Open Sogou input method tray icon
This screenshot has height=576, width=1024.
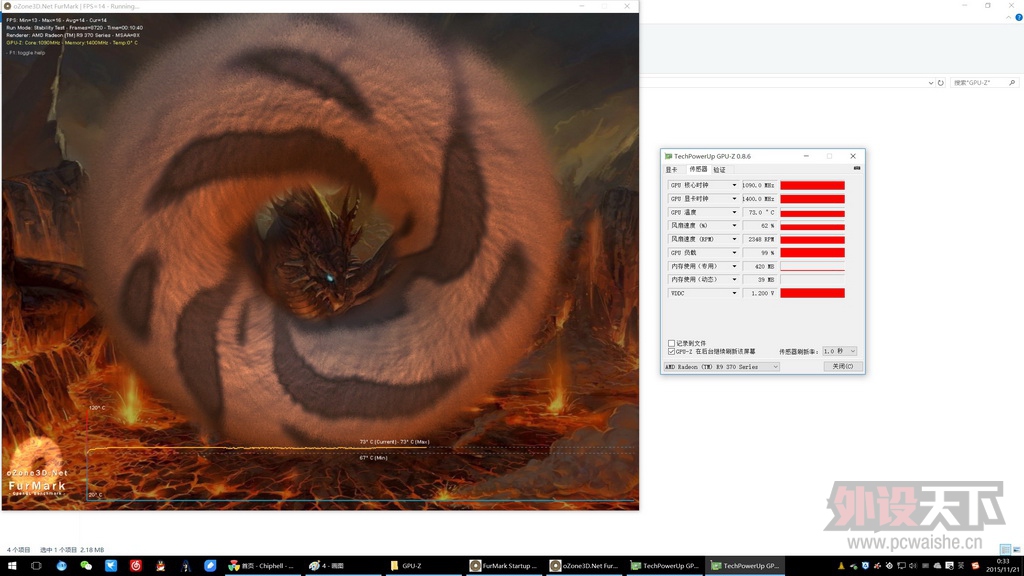click(x=975, y=566)
